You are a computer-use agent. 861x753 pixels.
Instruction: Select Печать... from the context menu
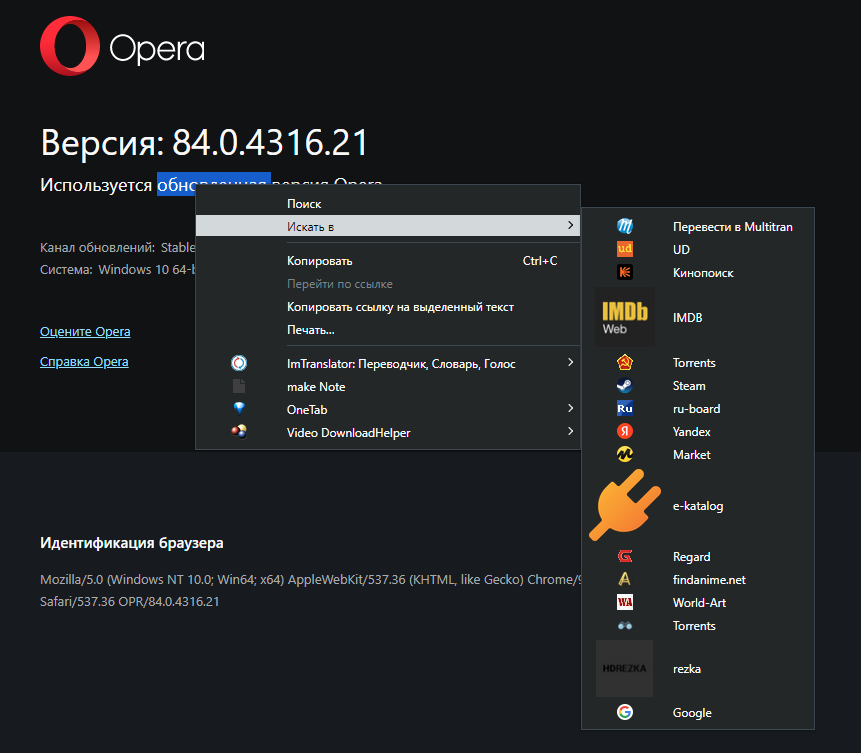click(388, 330)
